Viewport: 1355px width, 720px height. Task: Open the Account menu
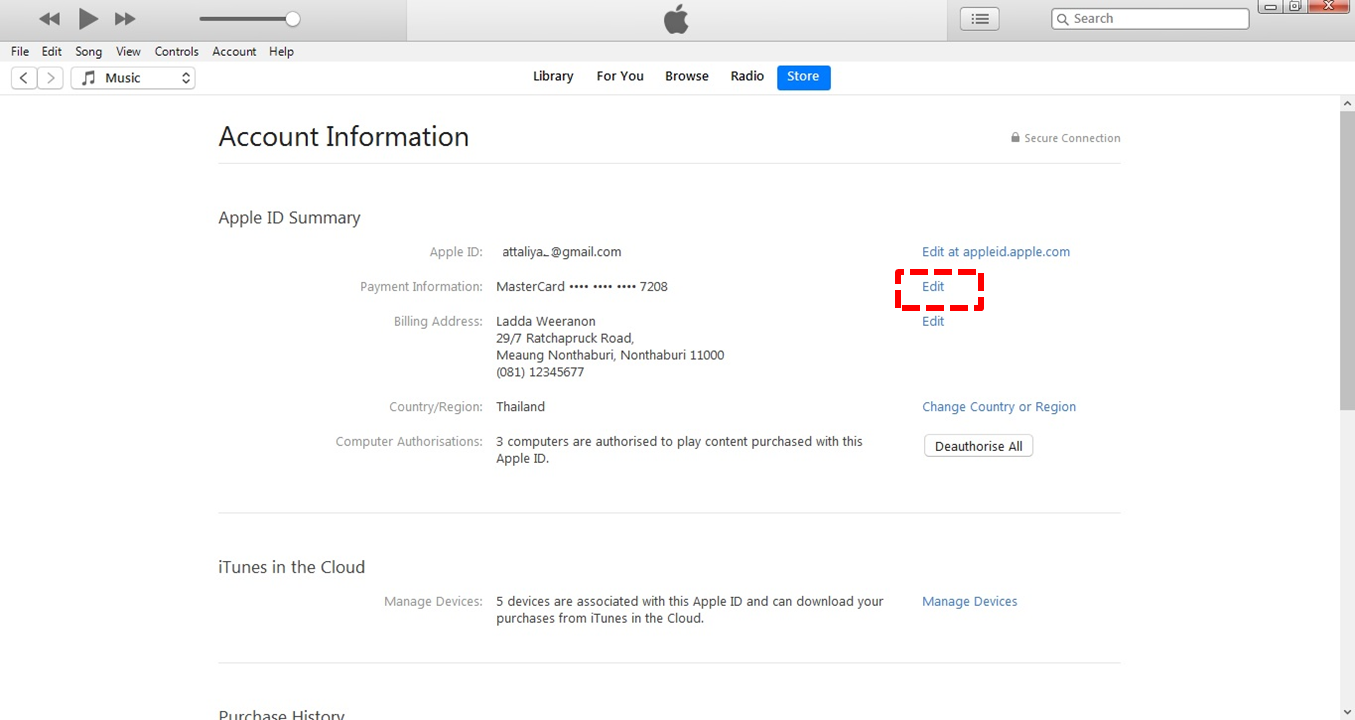coord(234,51)
